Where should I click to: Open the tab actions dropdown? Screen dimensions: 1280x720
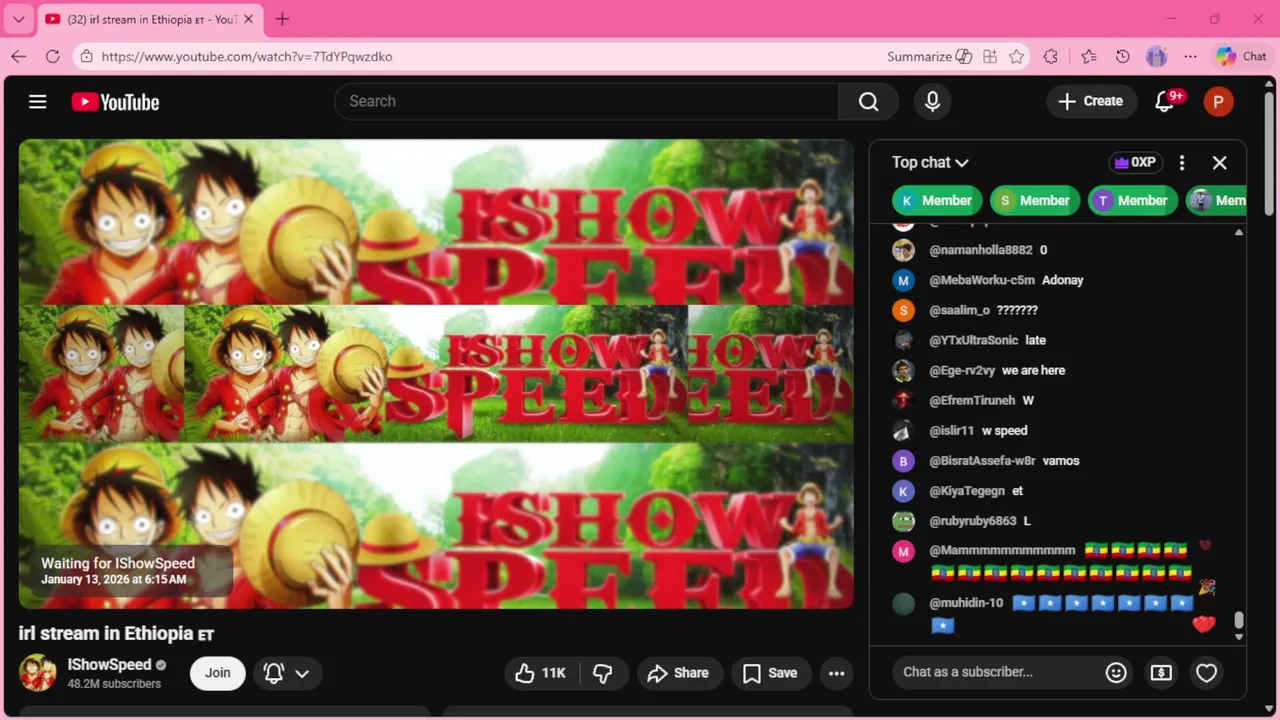[18, 19]
